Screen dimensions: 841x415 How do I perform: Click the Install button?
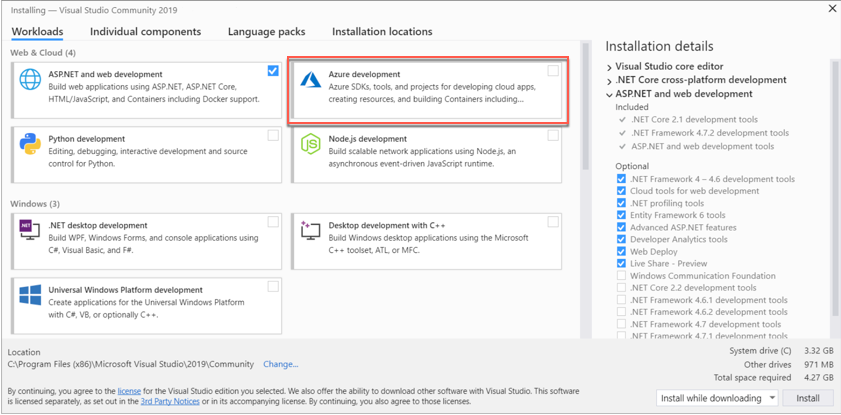click(x=808, y=398)
